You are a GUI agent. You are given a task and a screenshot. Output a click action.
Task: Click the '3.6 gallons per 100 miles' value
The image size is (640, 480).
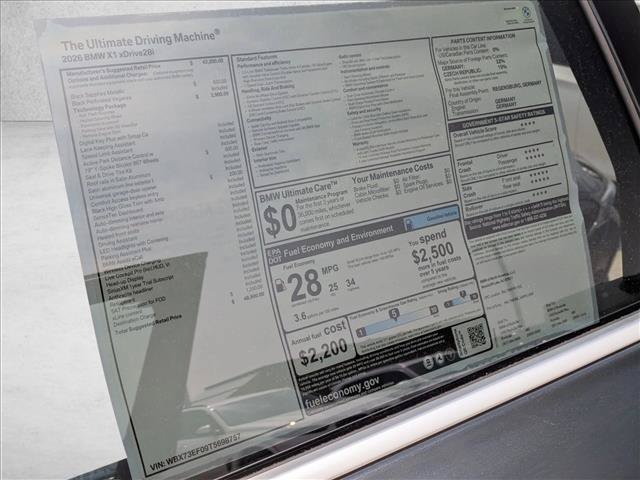click(316, 314)
